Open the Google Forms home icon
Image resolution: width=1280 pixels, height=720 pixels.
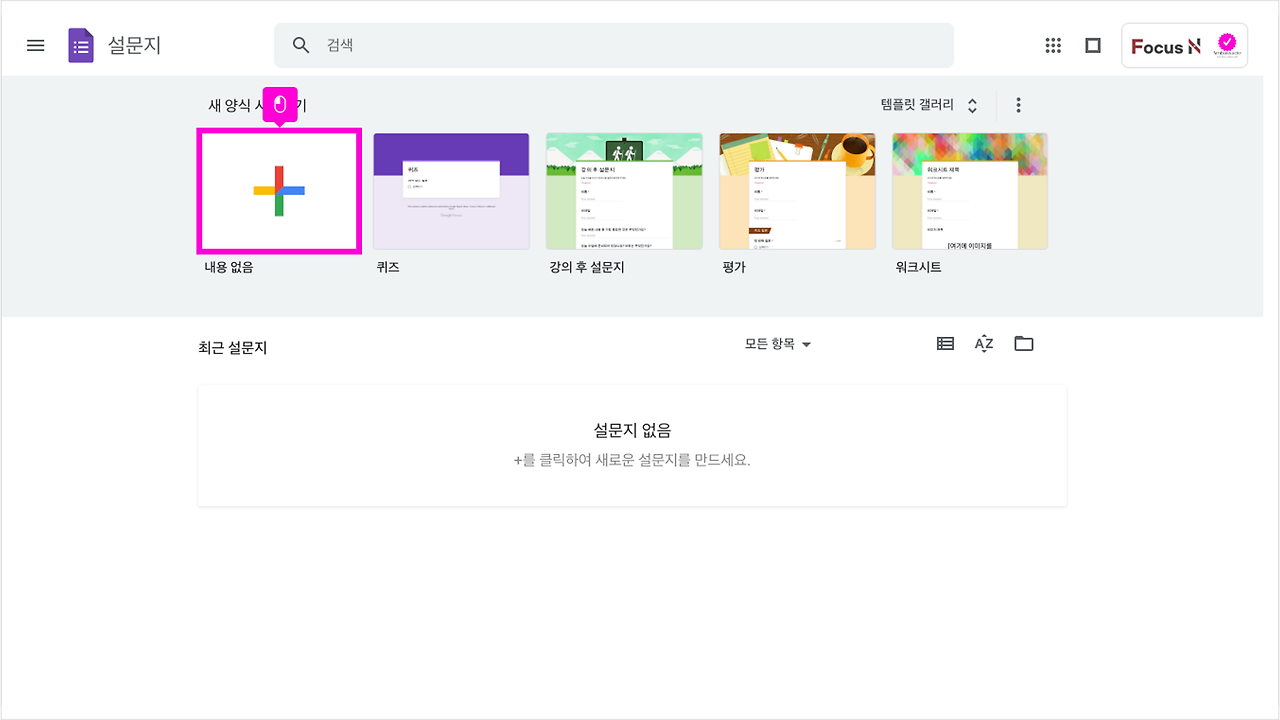(x=79, y=45)
